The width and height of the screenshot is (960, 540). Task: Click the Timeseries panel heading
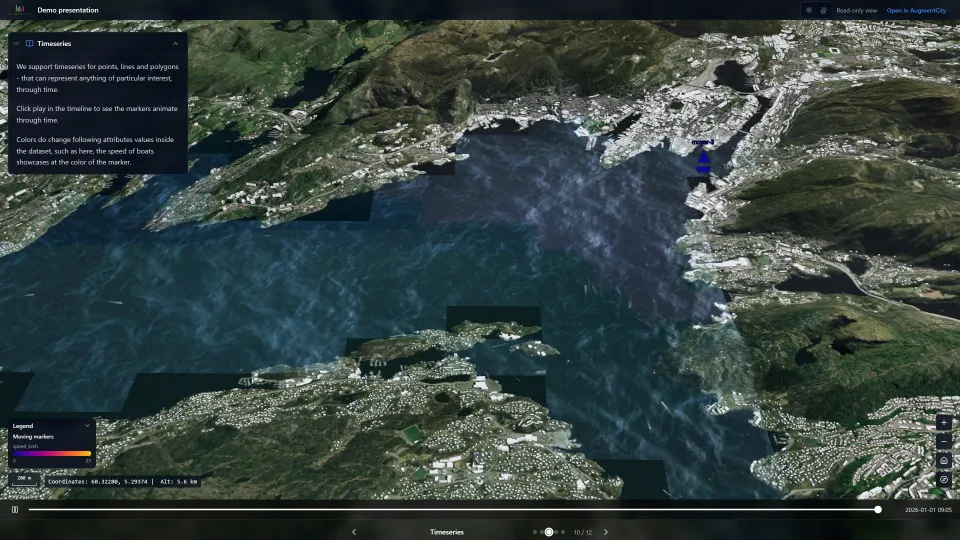[54, 43]
